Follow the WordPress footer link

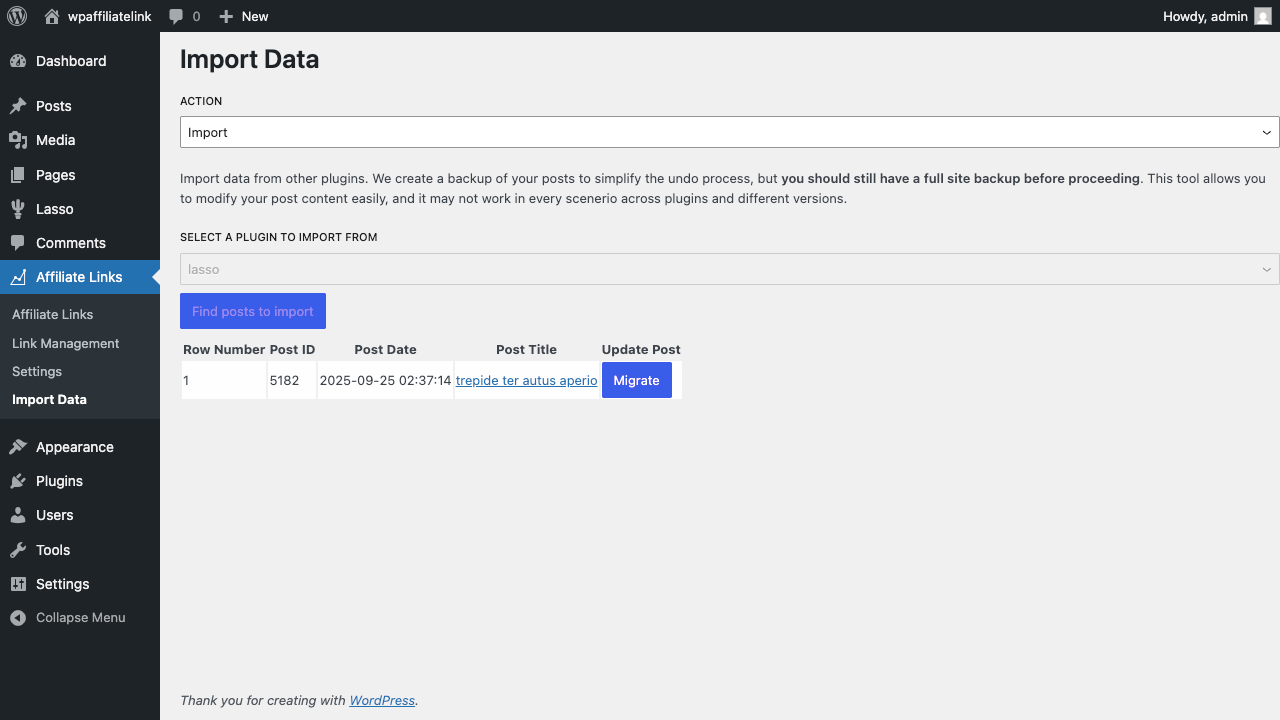tap(382, 700)
